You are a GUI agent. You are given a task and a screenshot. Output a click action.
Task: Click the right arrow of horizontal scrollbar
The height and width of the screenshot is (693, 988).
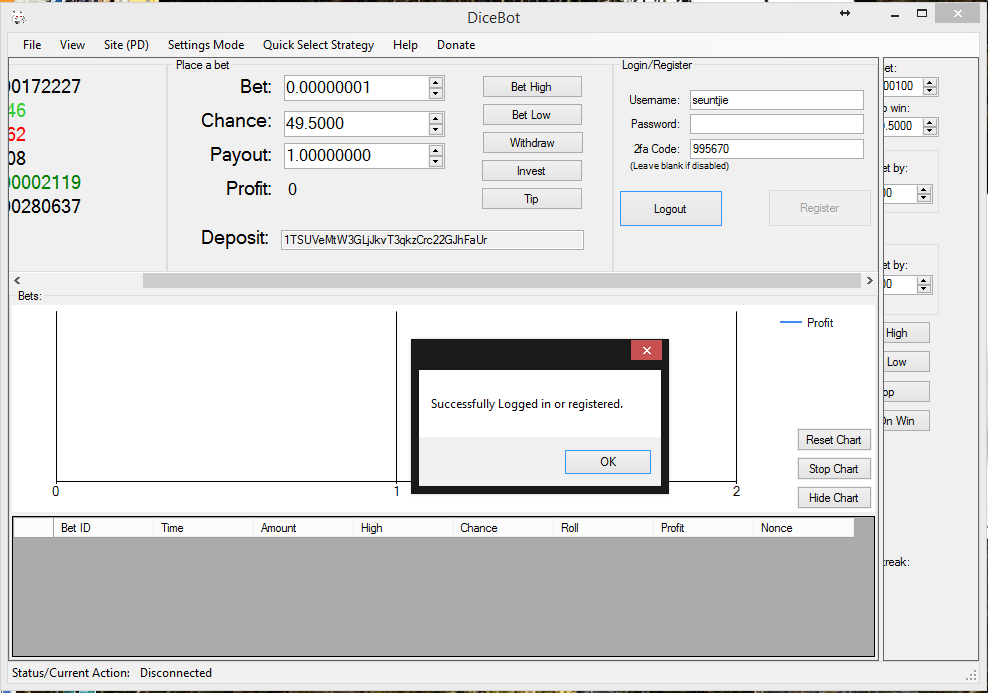click(870, 280)
